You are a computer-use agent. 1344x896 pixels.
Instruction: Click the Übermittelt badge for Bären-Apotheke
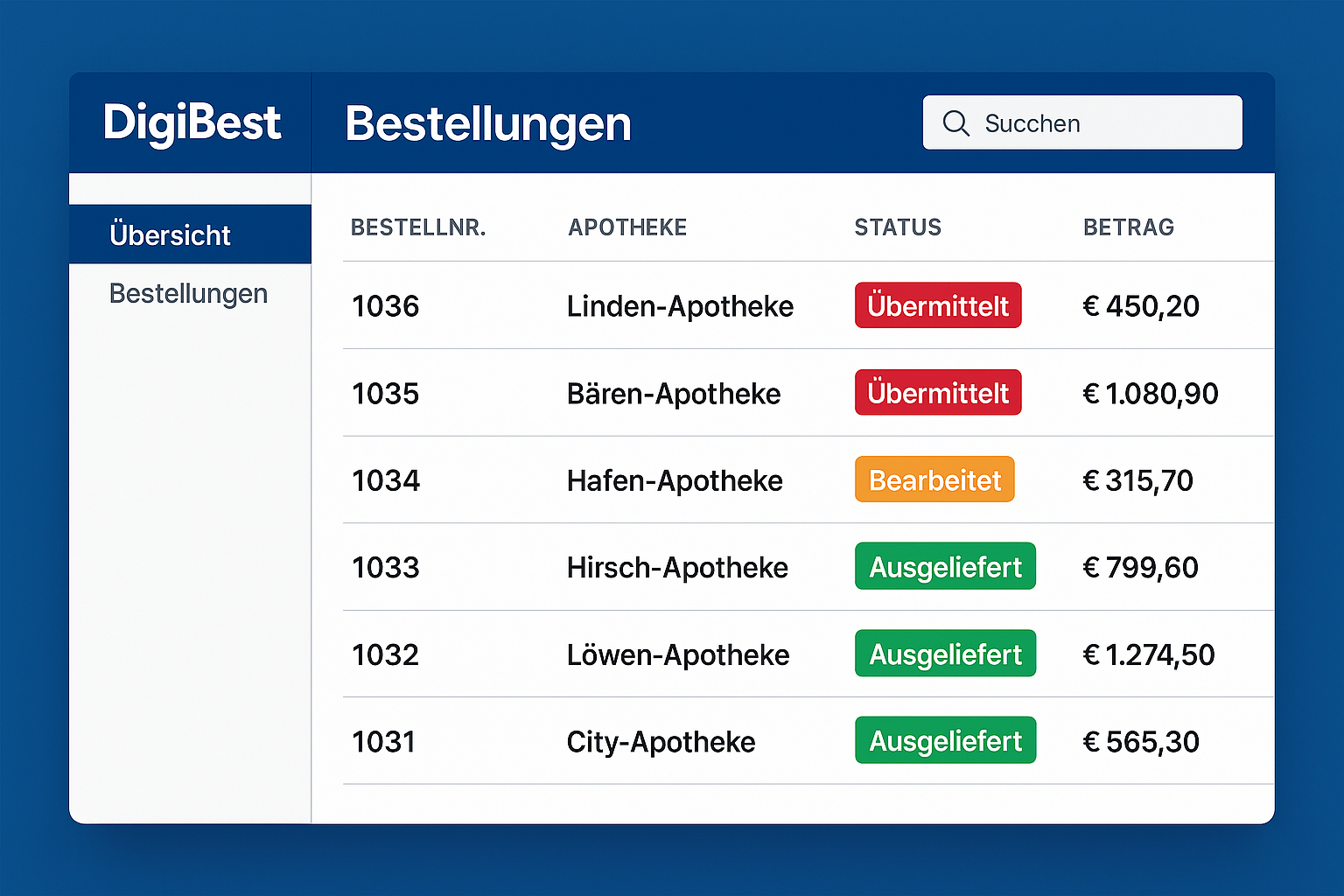pos(938,393)
